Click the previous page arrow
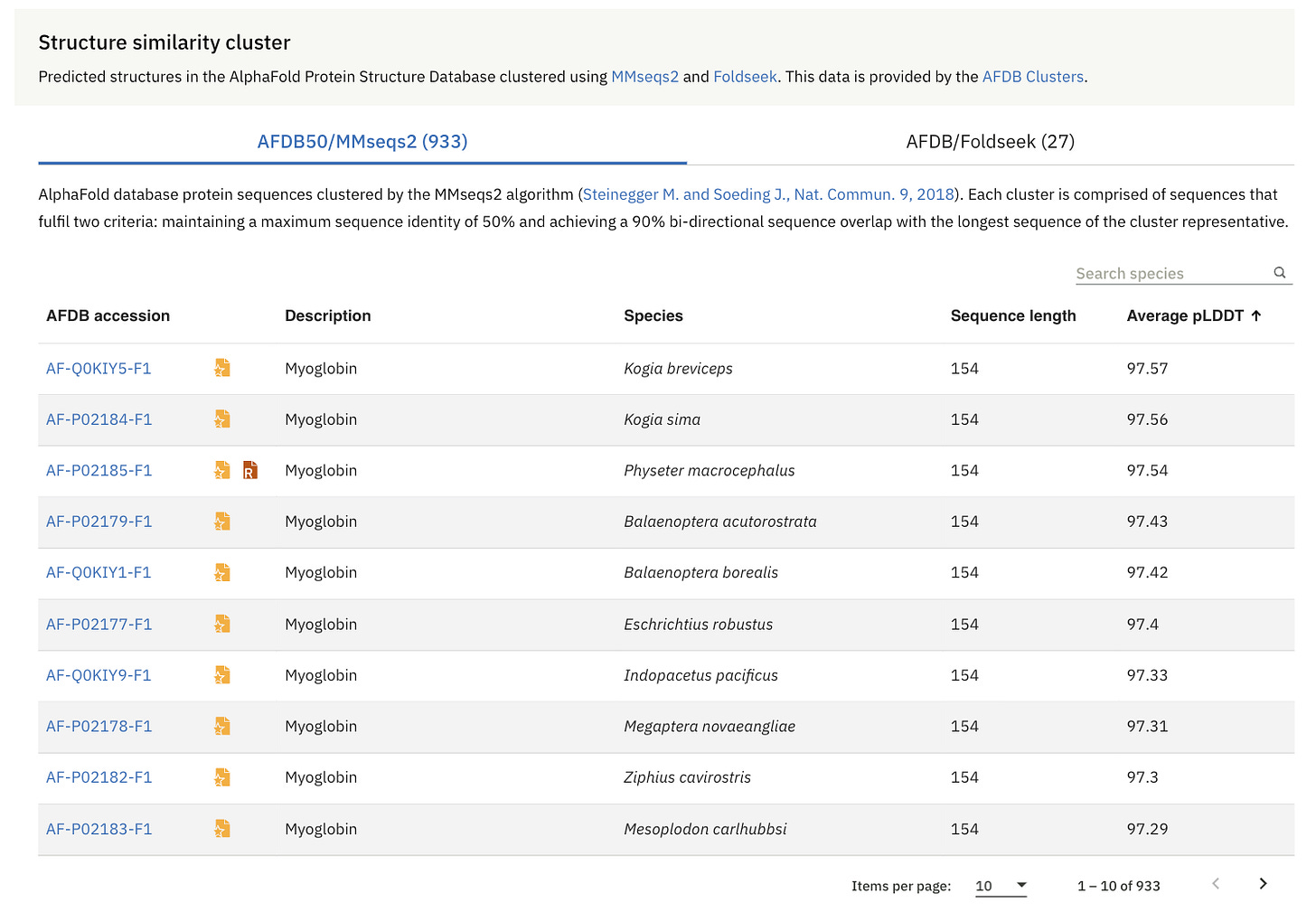Screen dimensions: 1316x912 pyautogui.click(x=1216, y=884)
